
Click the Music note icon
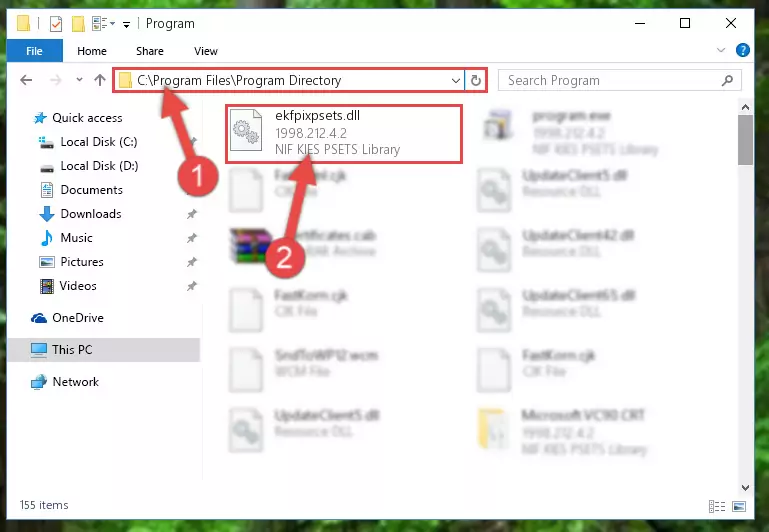pyautogui.click(x=47, y=238)
